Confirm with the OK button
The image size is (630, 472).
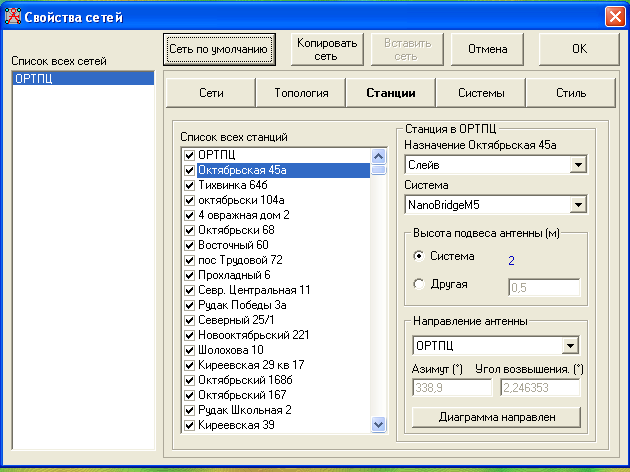coord(579,49)
